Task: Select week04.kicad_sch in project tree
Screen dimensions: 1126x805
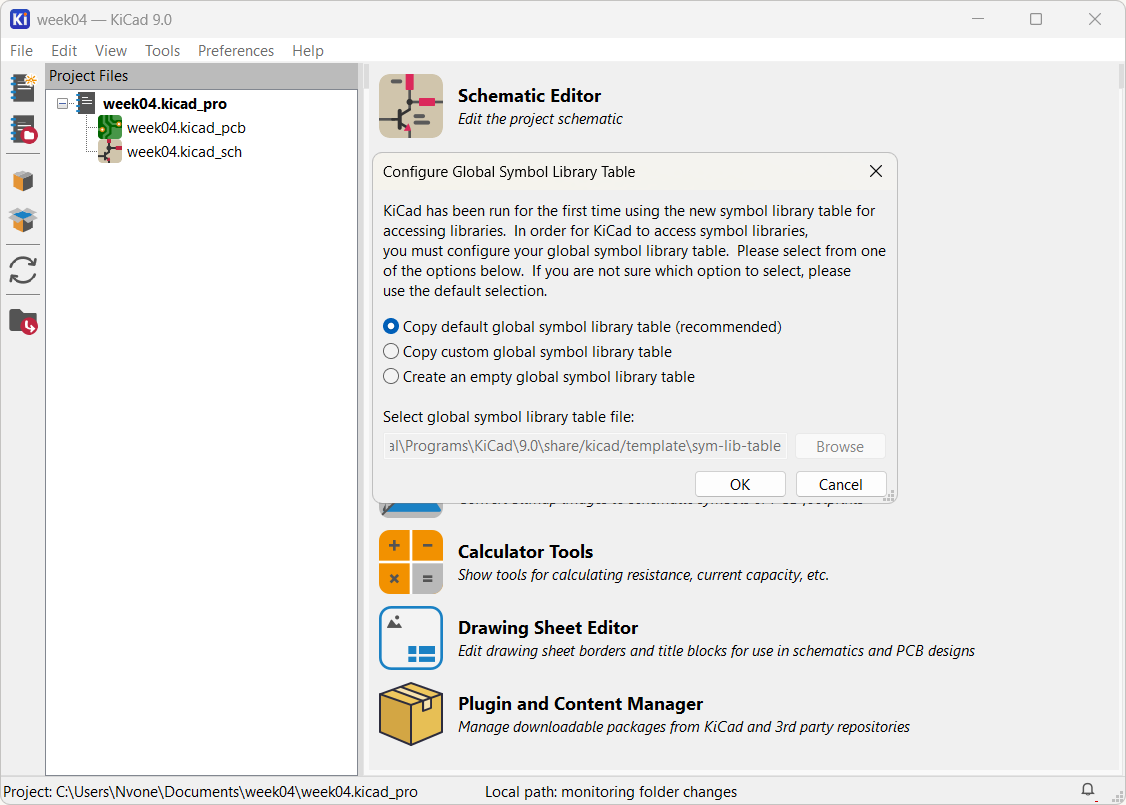Action: pyautogui.click(x=184, y=152)
